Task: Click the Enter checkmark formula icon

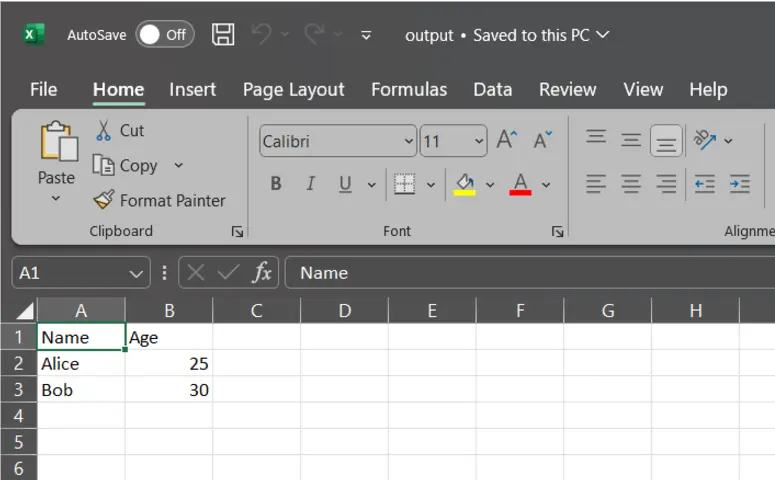Action: tap(228, 272)
